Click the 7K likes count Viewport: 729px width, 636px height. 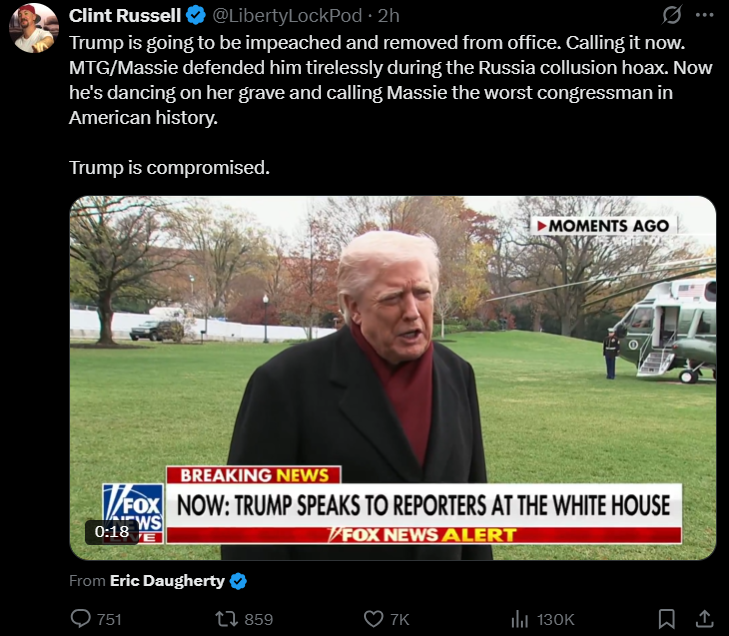tap(399, 619)
